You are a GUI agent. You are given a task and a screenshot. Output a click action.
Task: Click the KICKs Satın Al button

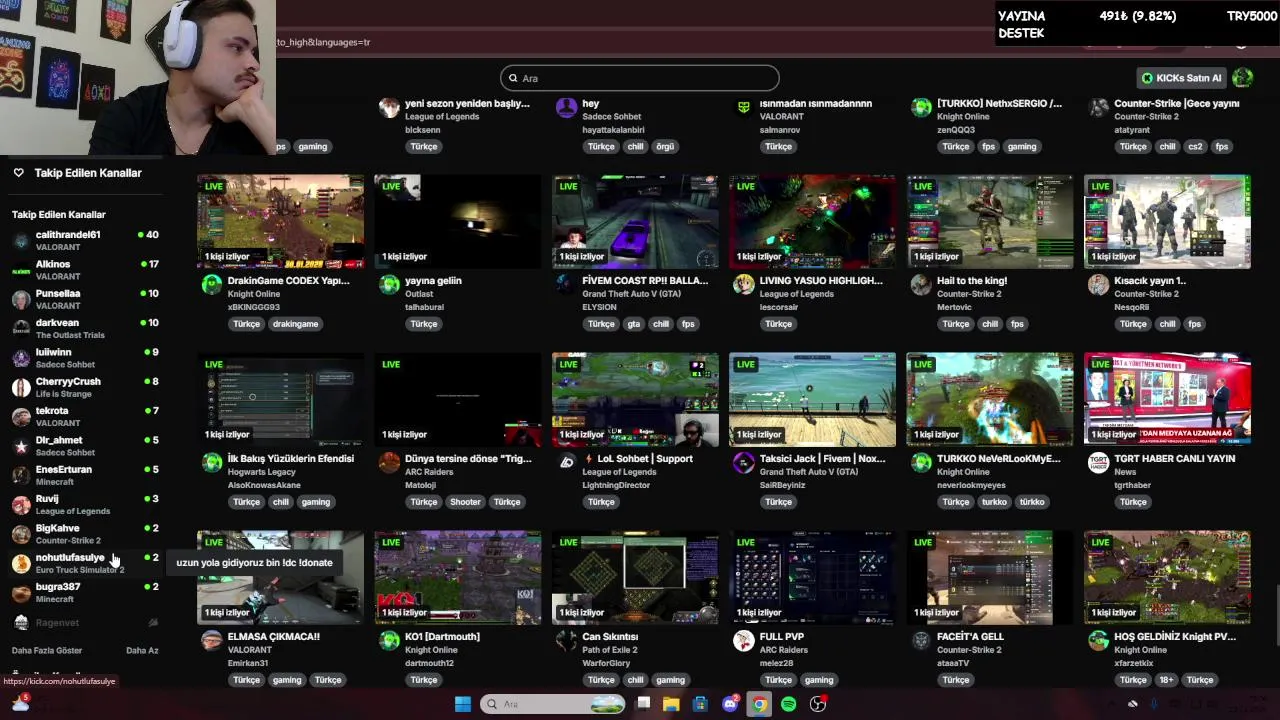1182,78
